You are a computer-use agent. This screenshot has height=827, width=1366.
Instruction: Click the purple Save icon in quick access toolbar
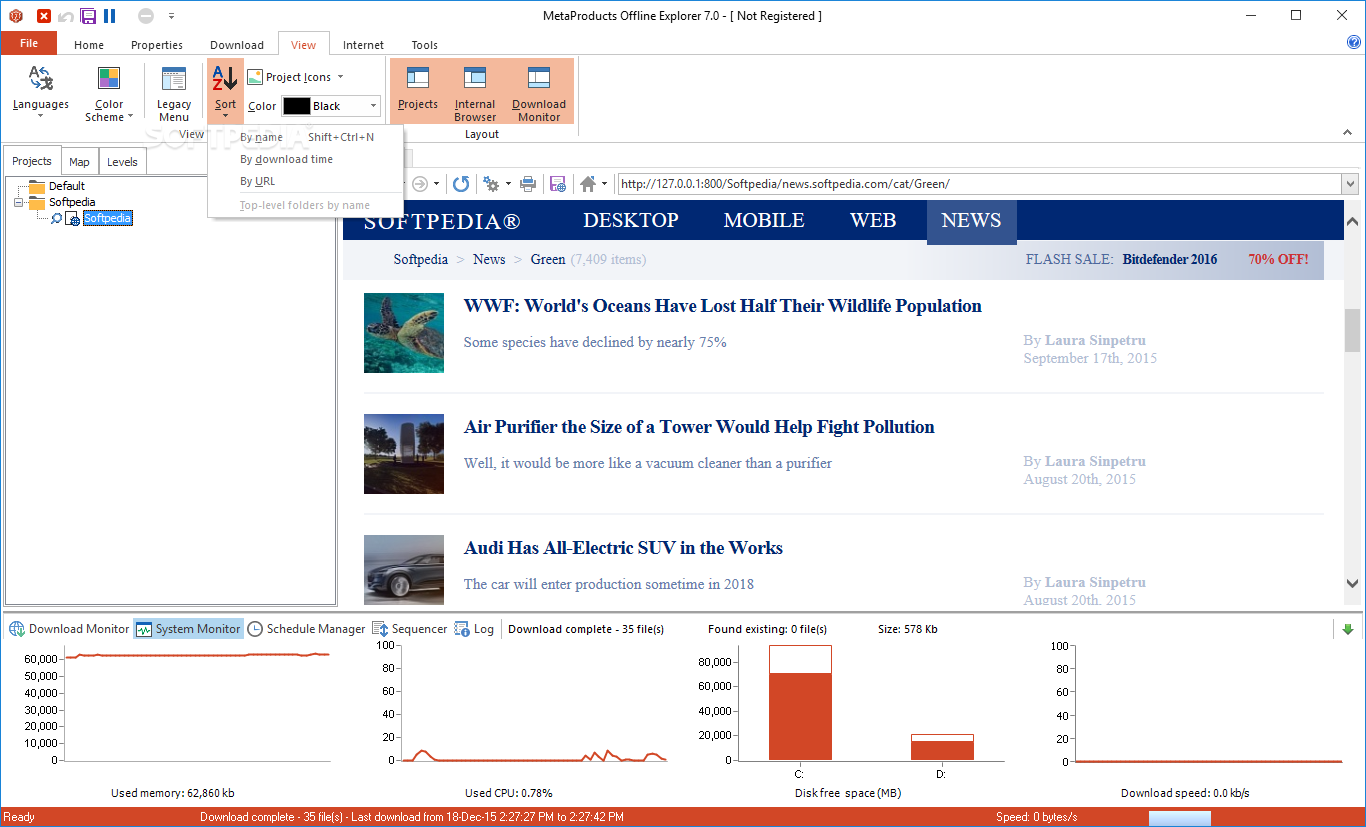tap(88, 16)
